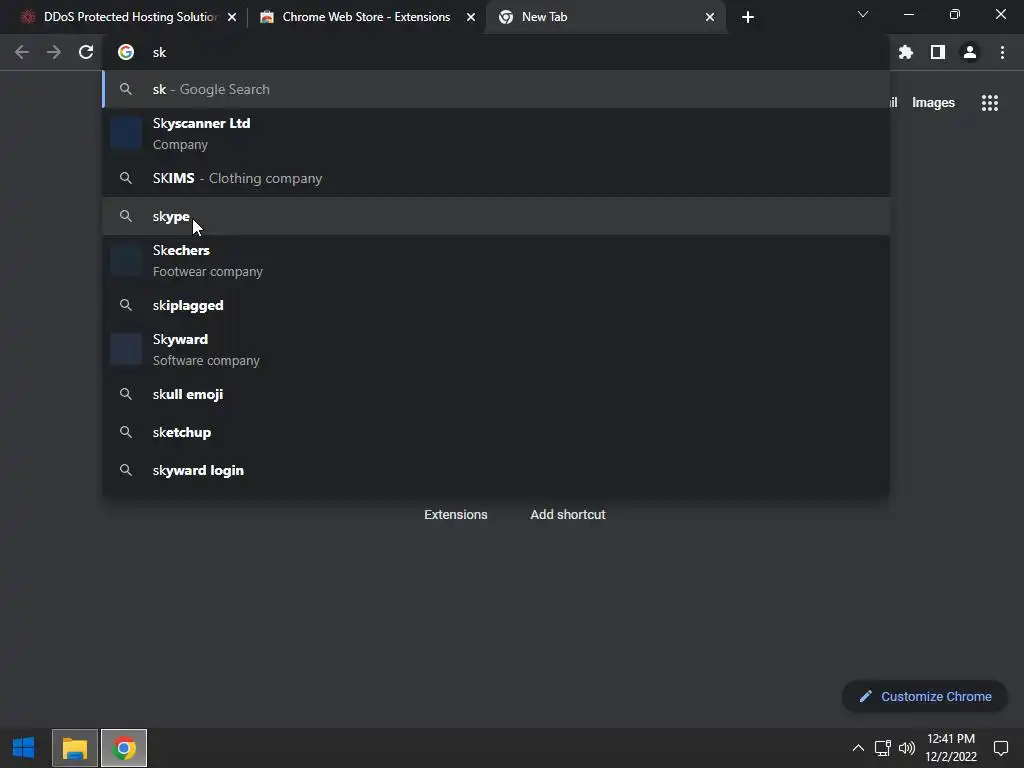The height and width of the screenshot is (768, 1024).
Task: Open the network status tray icon
Action: point(883,748)
